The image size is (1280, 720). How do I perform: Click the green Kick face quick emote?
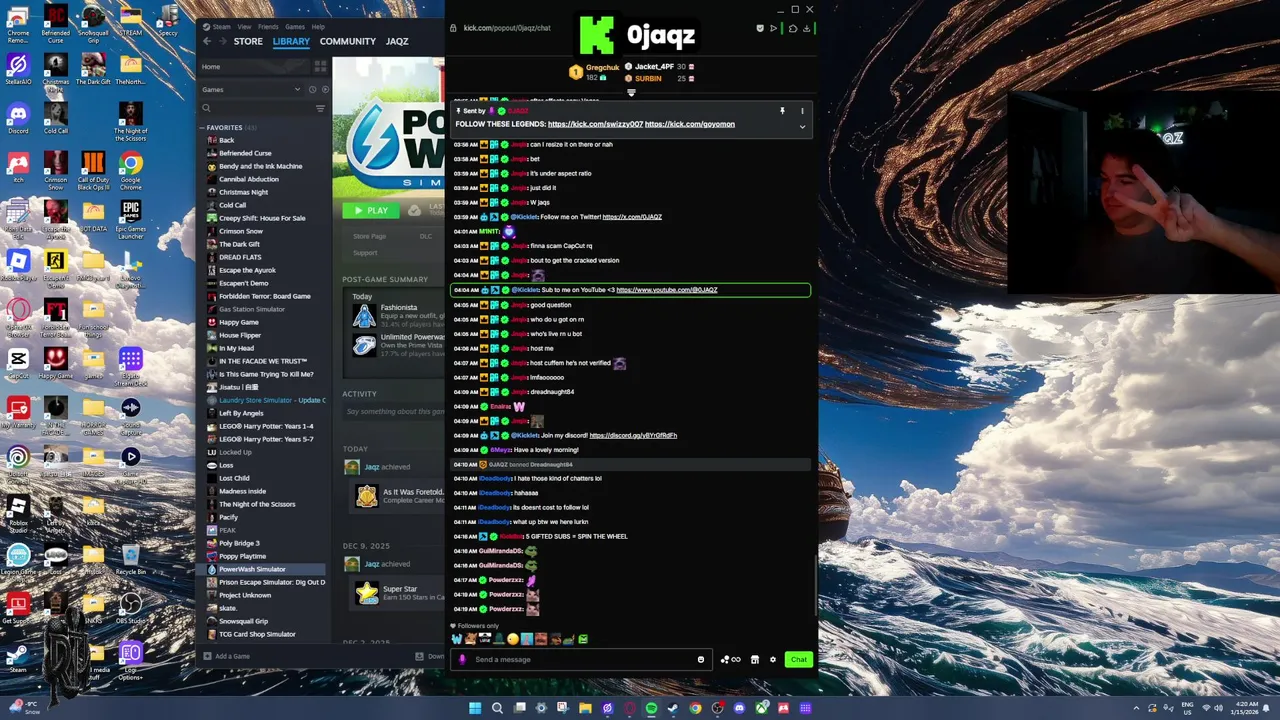click(583, 639)
